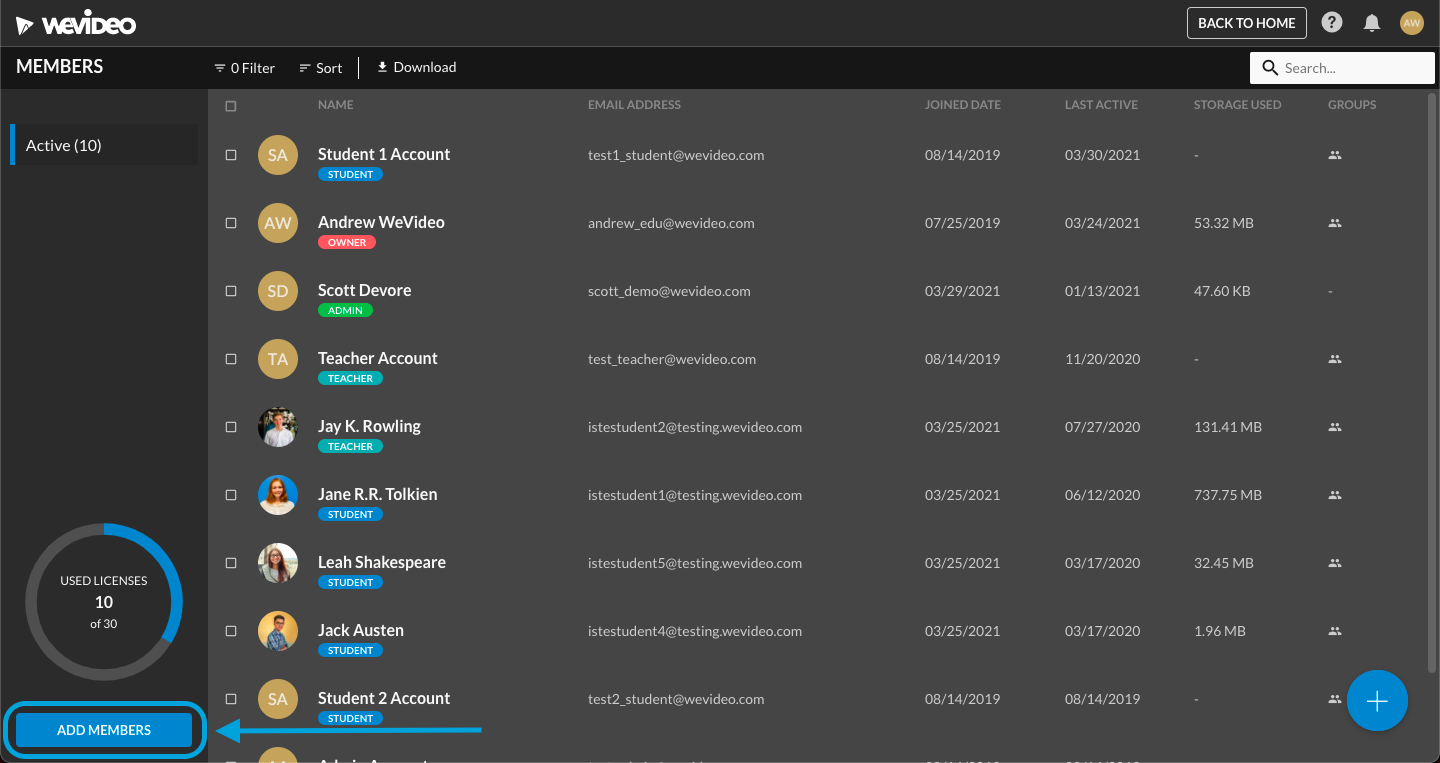Click AW avatar of Andrew WeVideo row
This screenshot has height=763, width=1440.
(278, 223)
